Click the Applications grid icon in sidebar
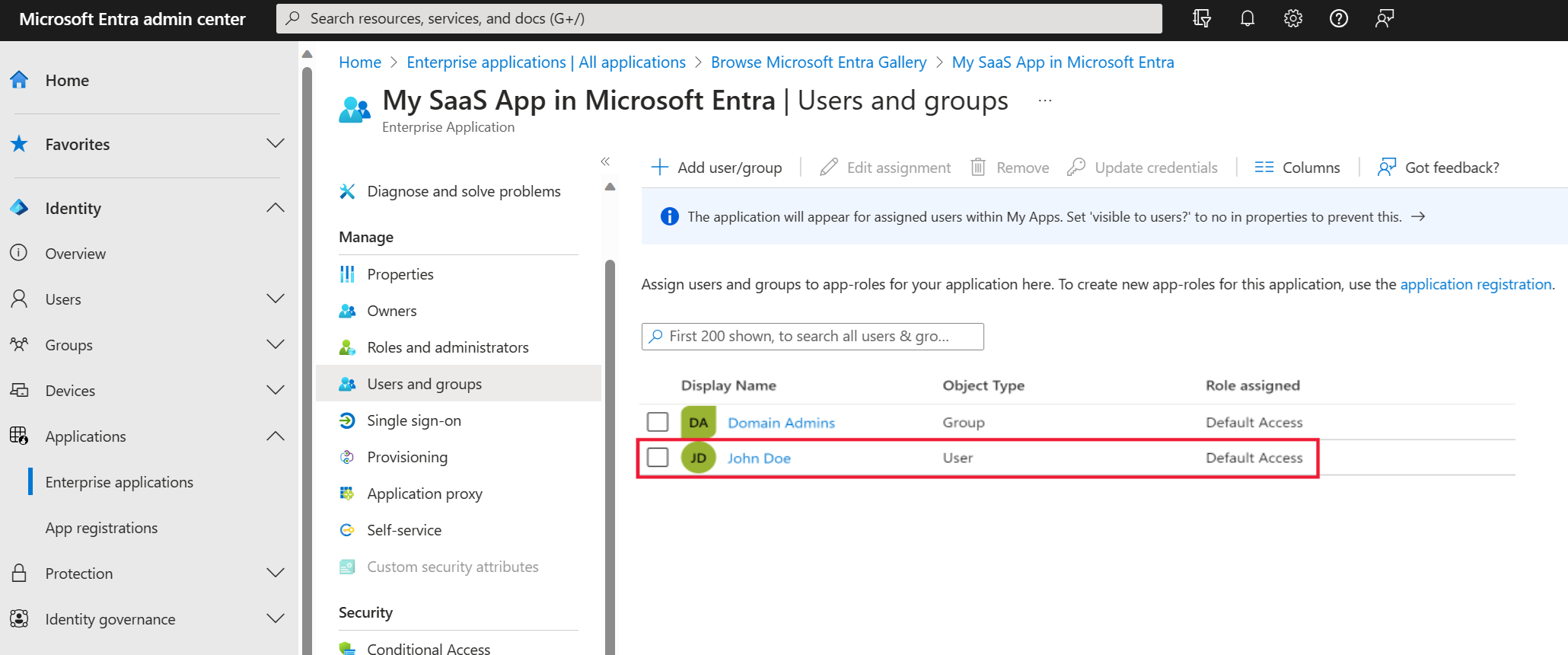1568x655 pixels. [x=19, y=436]
